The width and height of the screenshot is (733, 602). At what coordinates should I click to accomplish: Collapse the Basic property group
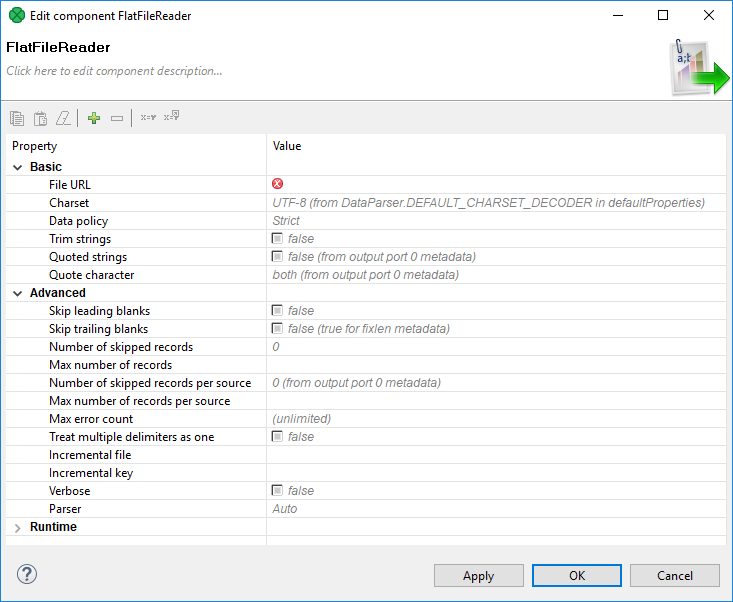click(x=18, y=167)
